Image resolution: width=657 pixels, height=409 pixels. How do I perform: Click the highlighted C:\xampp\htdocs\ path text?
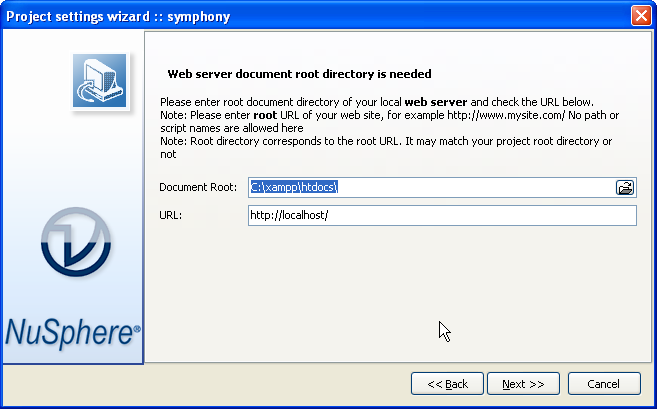pos(296,187)
